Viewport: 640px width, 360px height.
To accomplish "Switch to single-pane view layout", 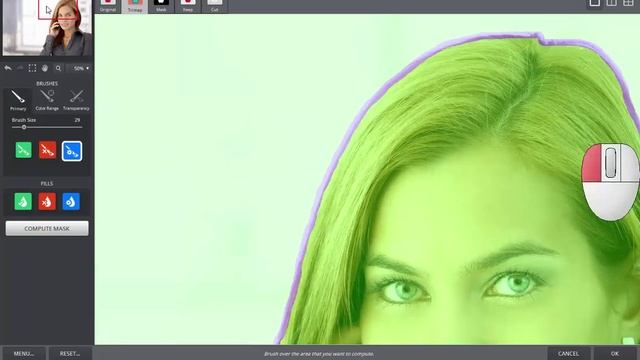I will click(x=595, y=3).
